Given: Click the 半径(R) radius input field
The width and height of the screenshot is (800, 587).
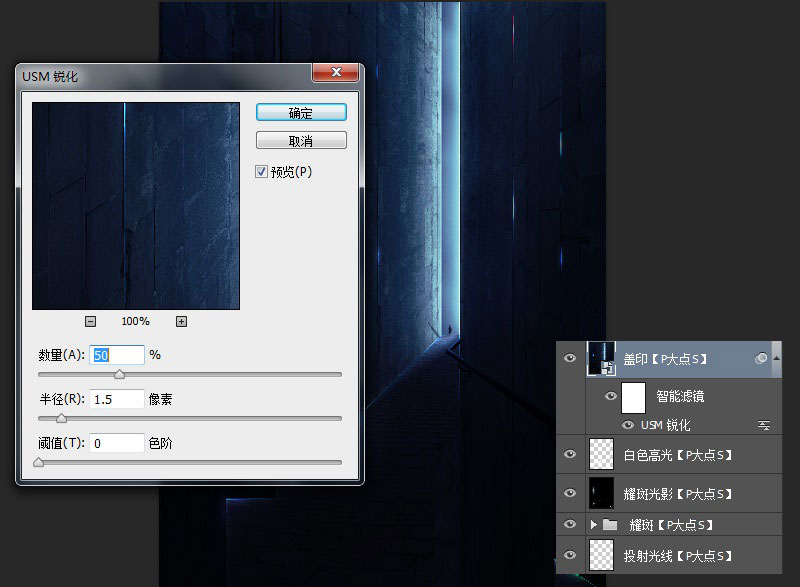Looking at the screenshot, I should point(117,399).
